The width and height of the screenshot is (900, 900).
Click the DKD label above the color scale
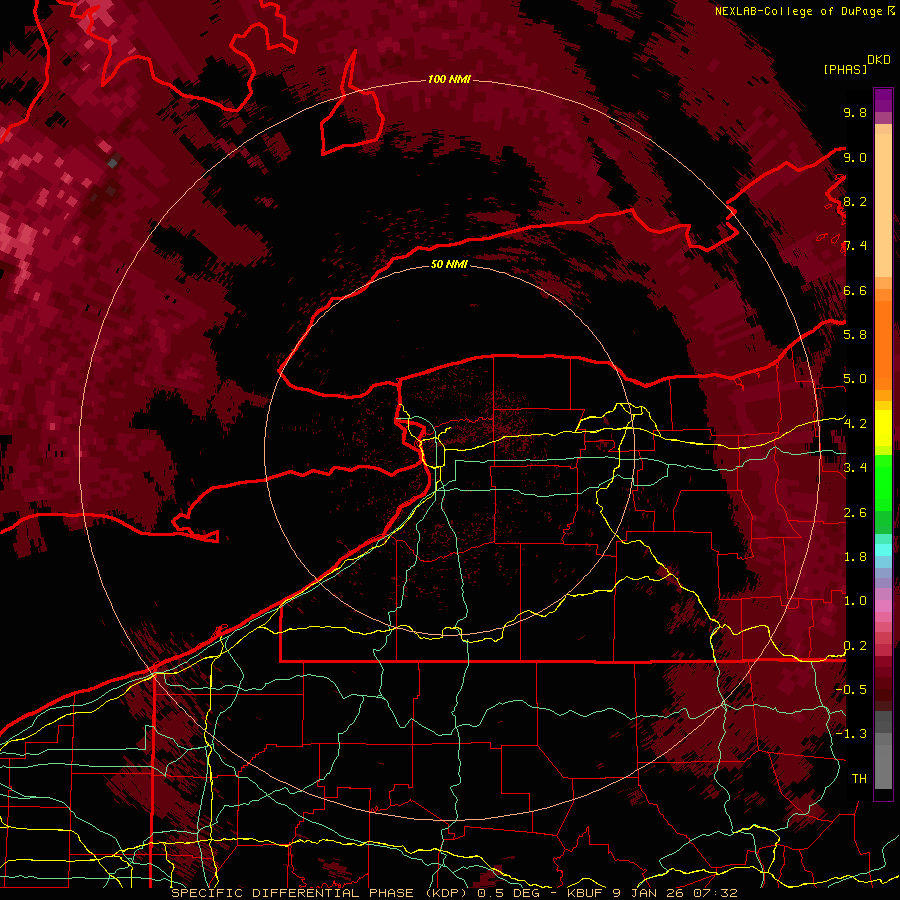[x=879, y=59]
